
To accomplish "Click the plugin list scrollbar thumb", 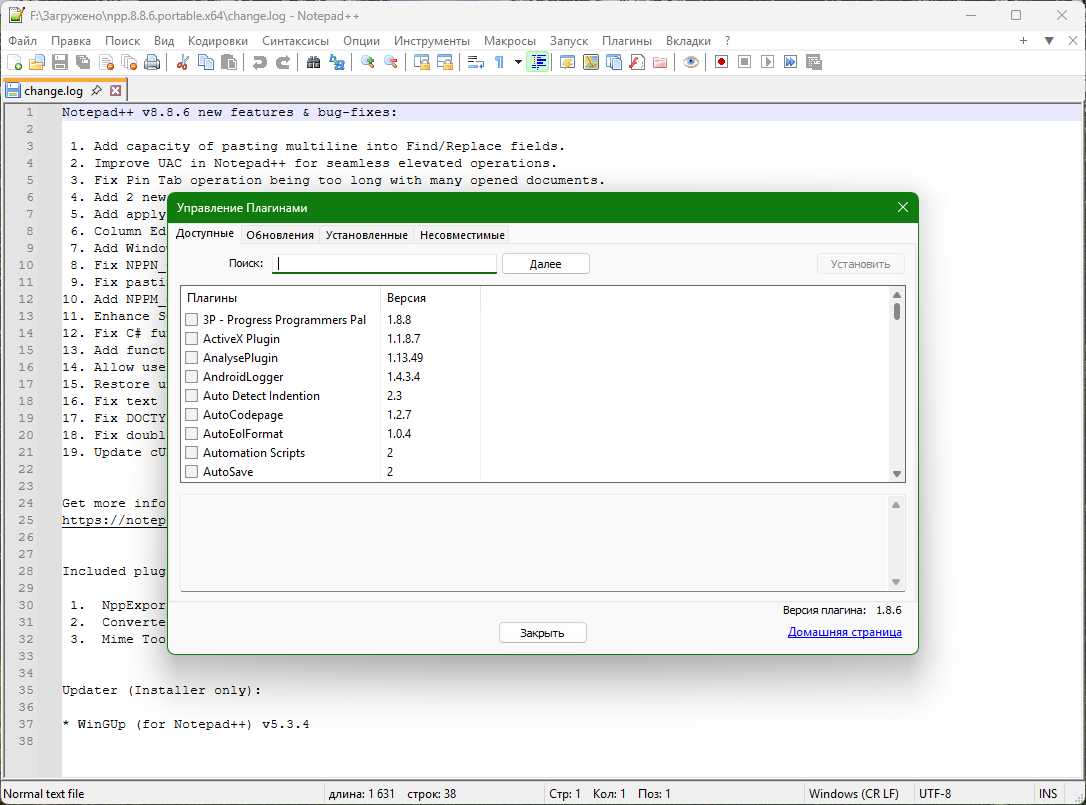I will (x=897, y=311).
